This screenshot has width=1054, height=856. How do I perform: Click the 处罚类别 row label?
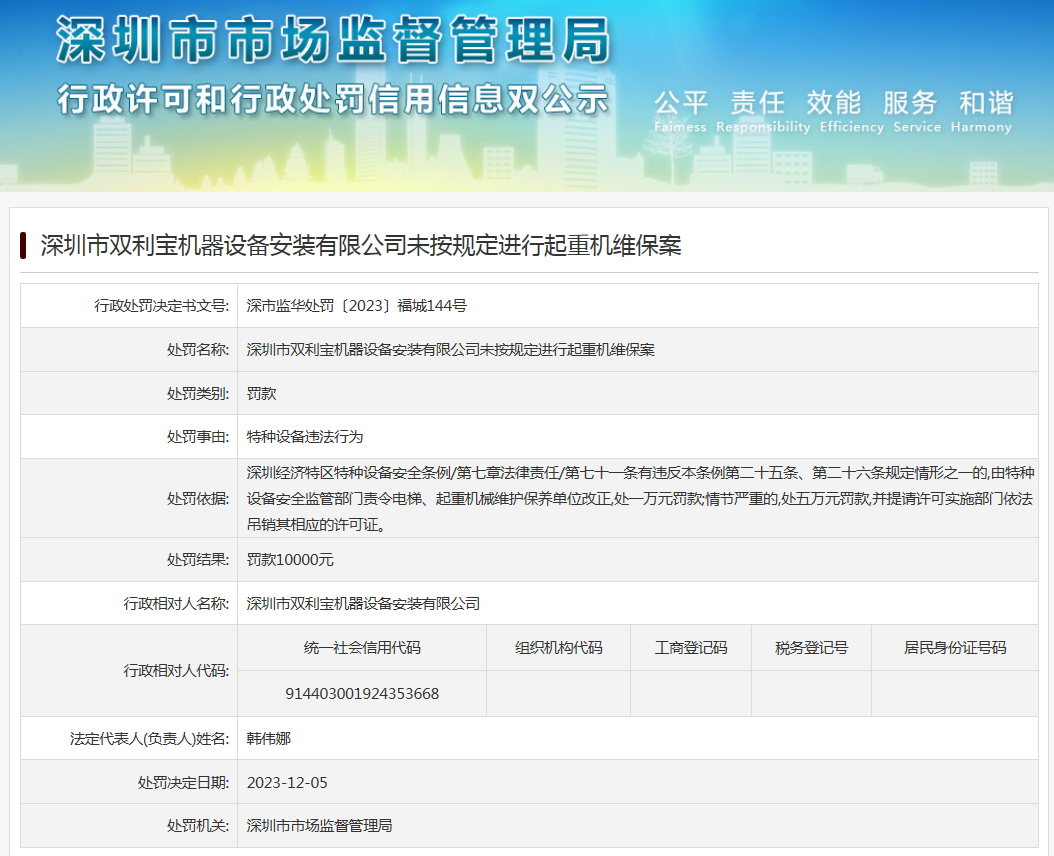(198, 393)
